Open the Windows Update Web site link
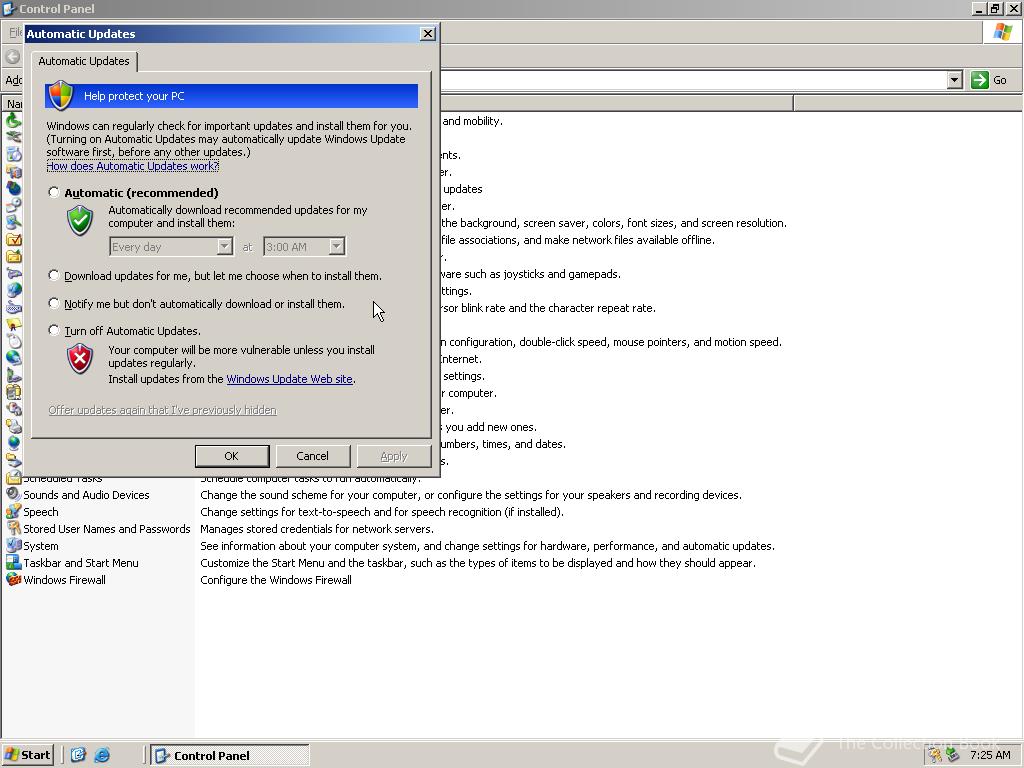Viewport: 1024px width, 768px height. [x=289, y=379]
